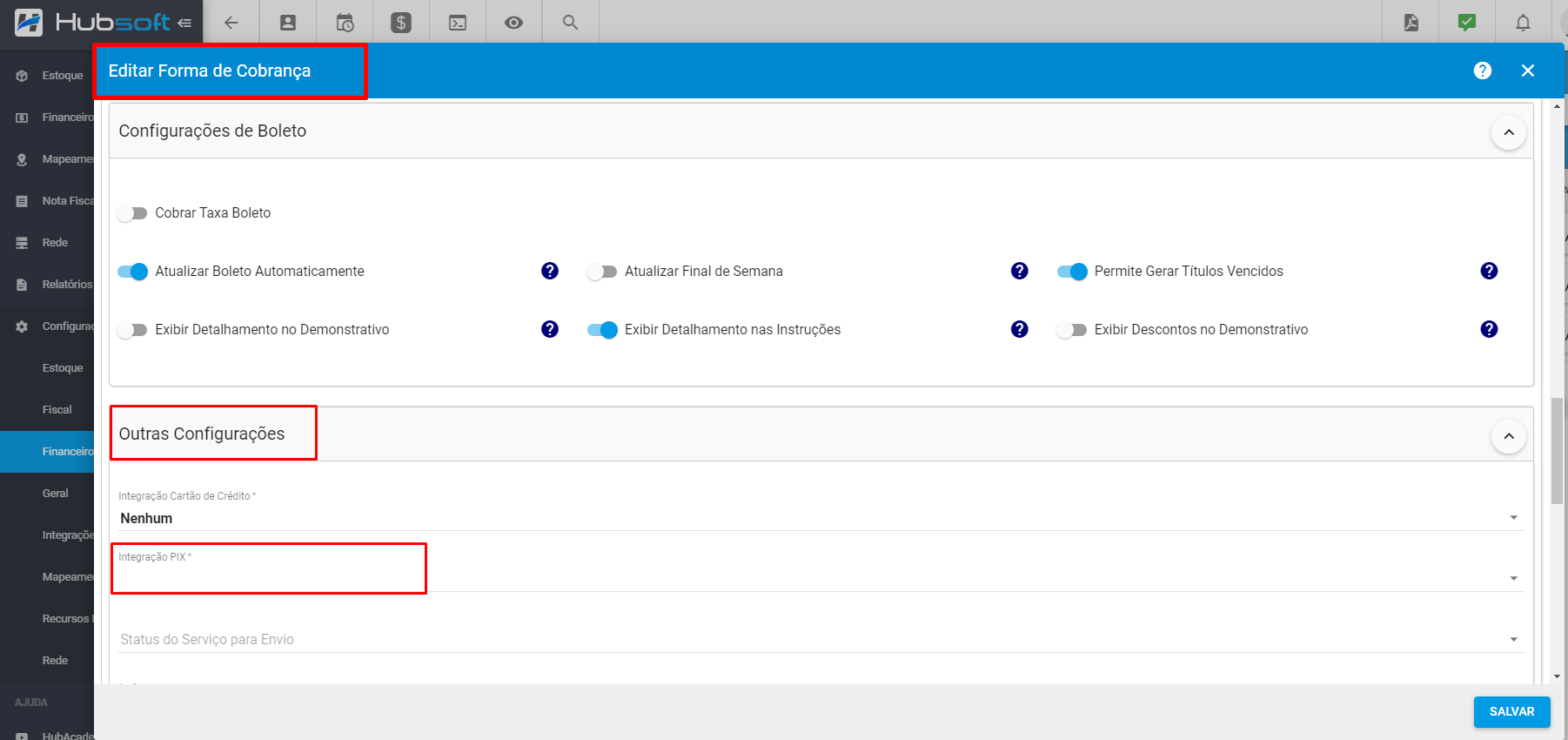Open Geral submenu in sidebar
Screen dimensions: 1568x740
coord(47,494)
